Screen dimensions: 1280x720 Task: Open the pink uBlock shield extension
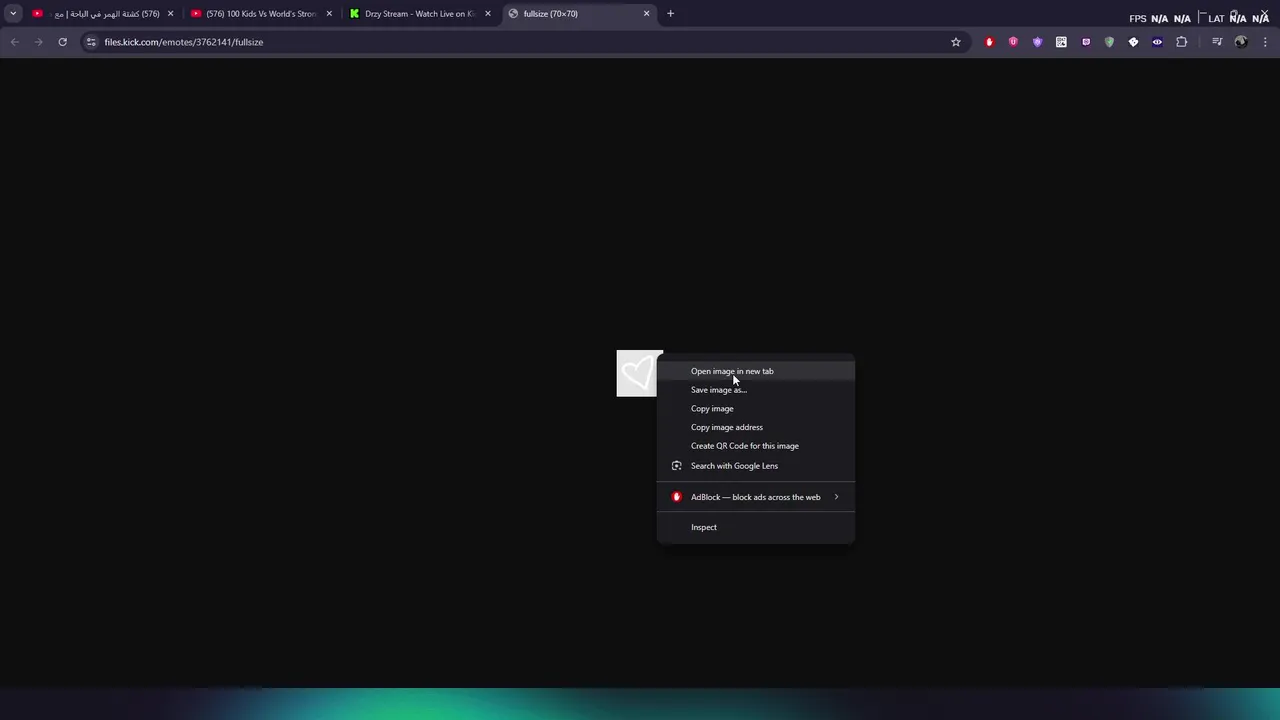coord(1013,42)
